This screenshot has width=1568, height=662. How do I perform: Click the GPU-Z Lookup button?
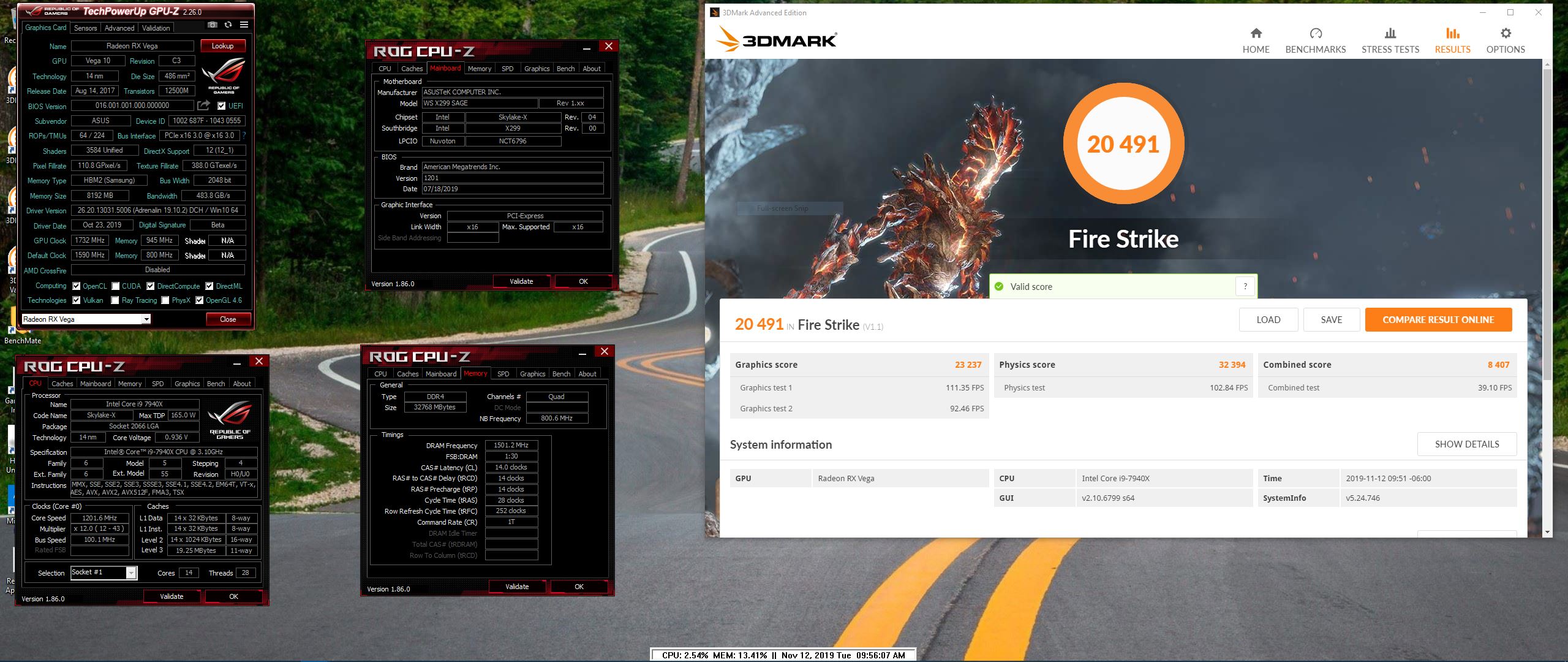pos(223,46)
